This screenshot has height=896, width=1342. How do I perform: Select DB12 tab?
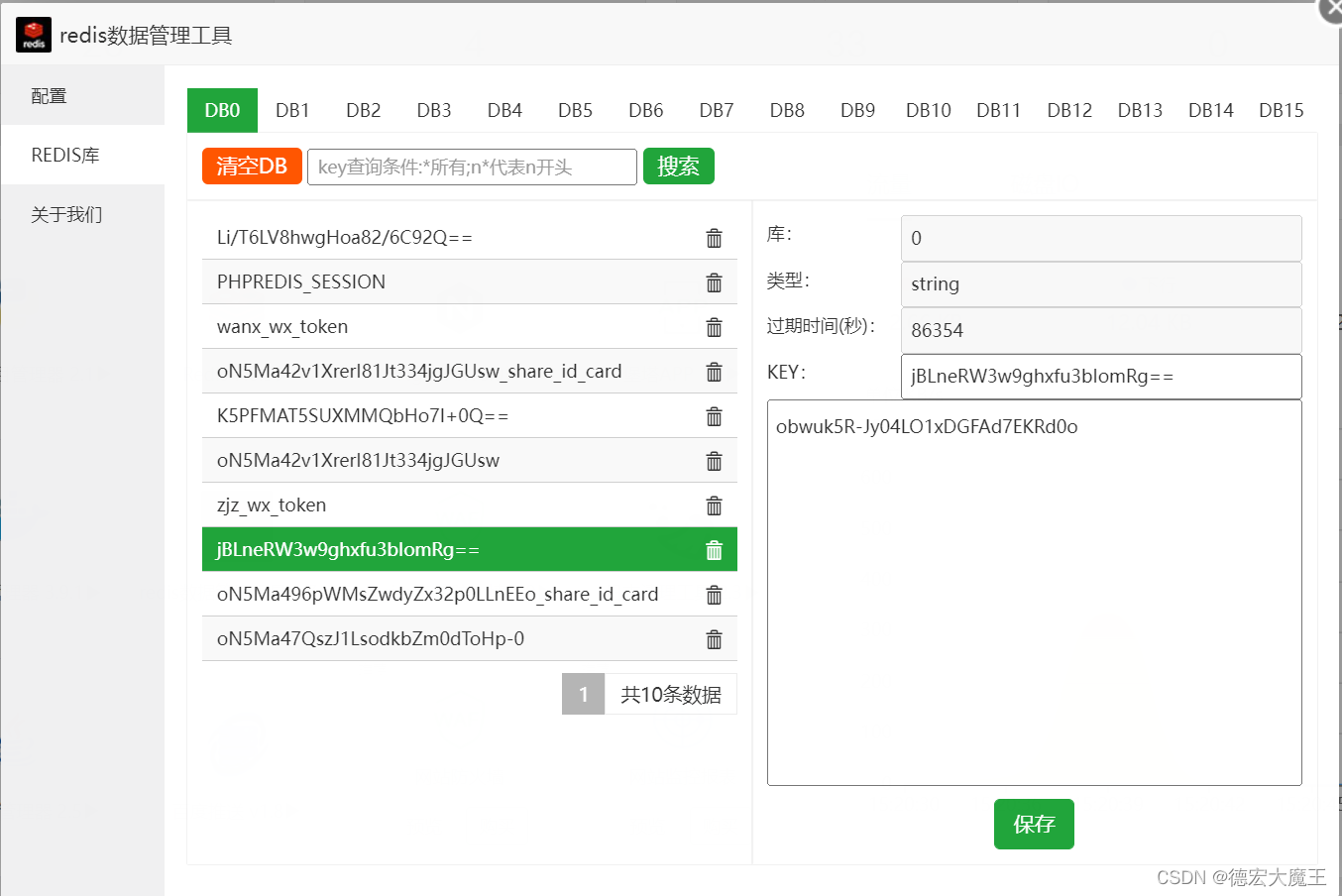(x=1069, y=110)
